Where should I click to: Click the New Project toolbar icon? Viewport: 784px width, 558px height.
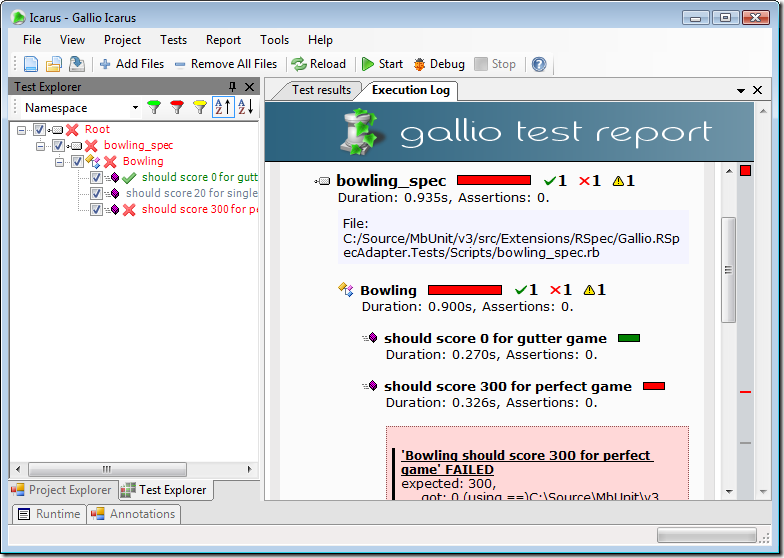coord(31,64)
